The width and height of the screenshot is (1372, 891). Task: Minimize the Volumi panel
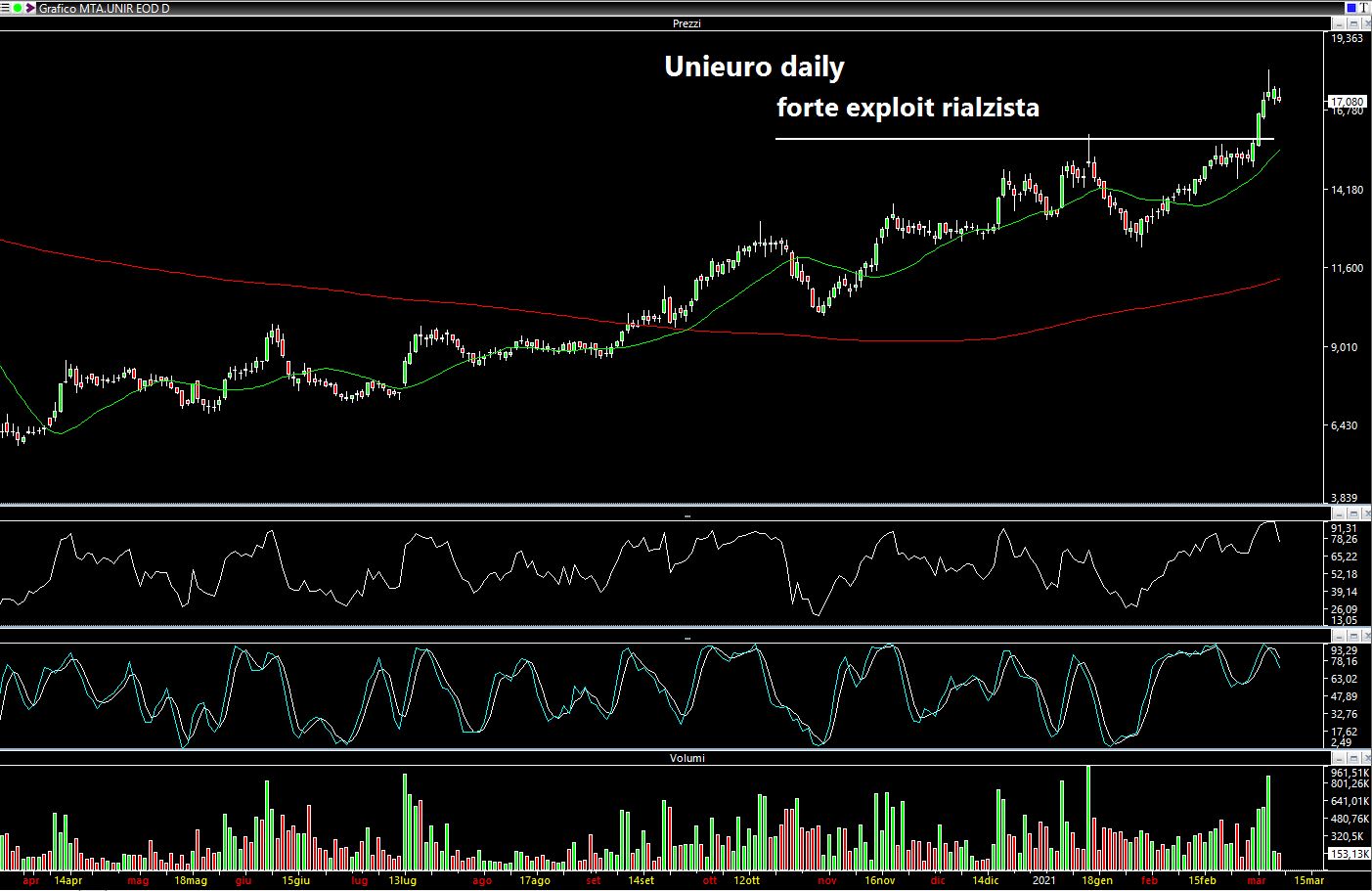pyautogui.click(x=1338, y=757)
